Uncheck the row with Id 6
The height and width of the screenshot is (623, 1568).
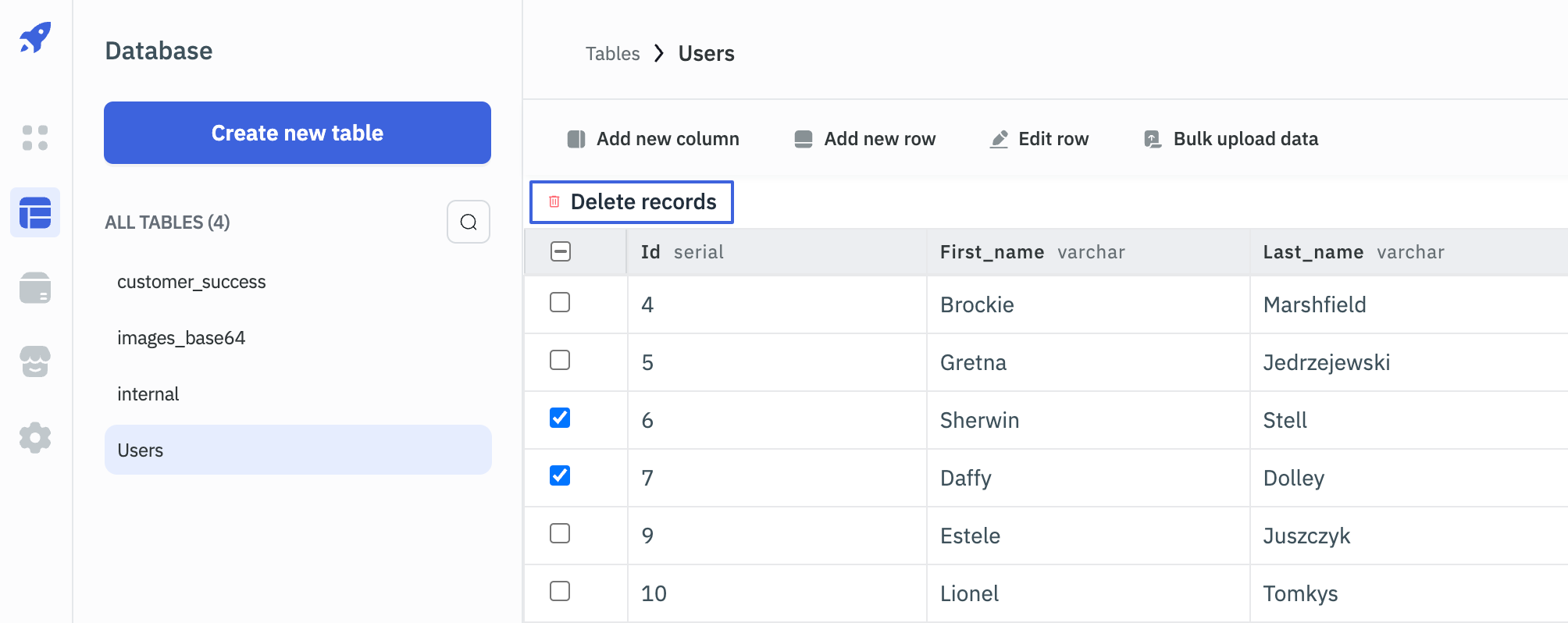pos(560,418)
